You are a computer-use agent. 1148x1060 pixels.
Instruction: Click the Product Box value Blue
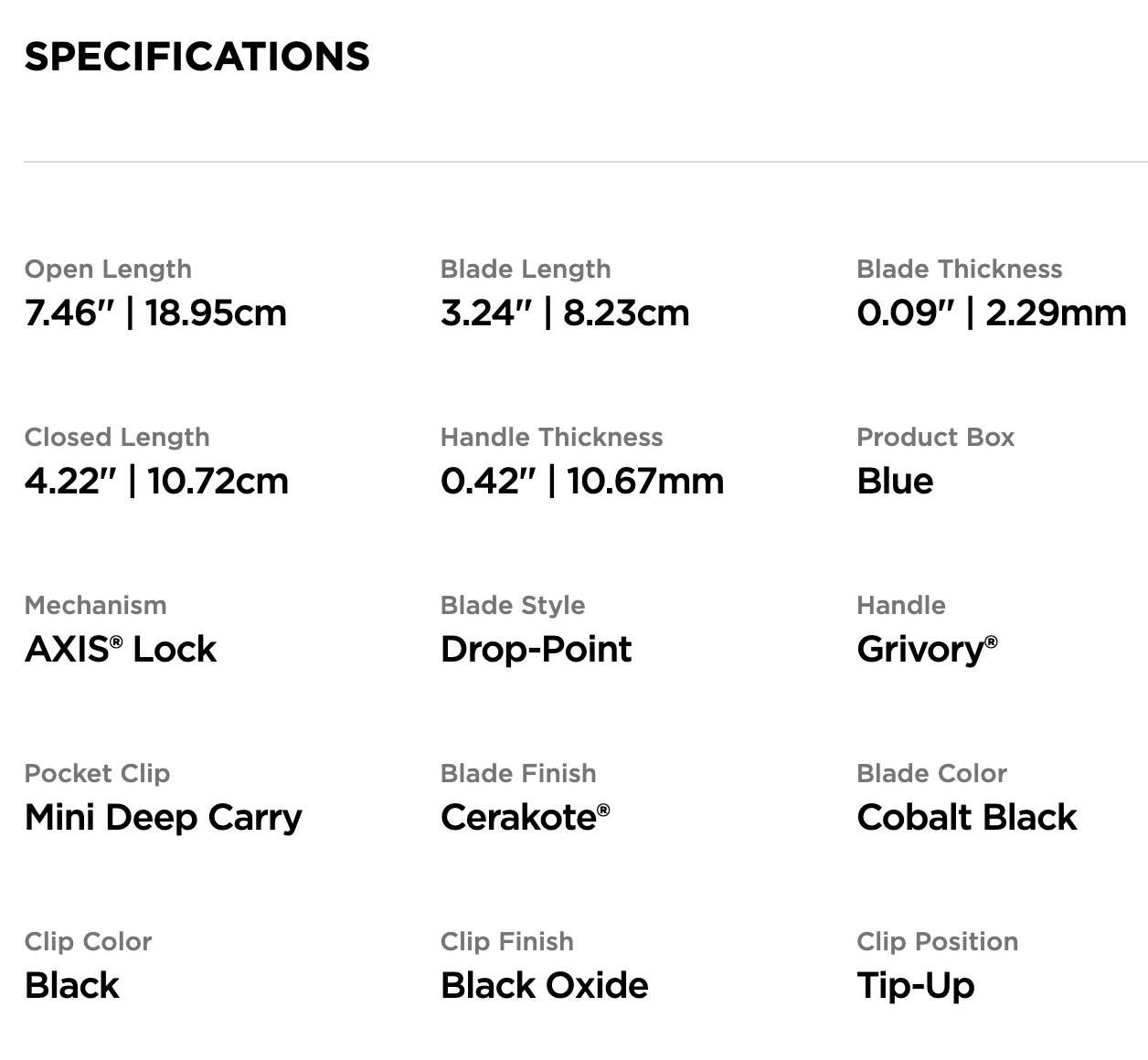(x=895, y=482)
